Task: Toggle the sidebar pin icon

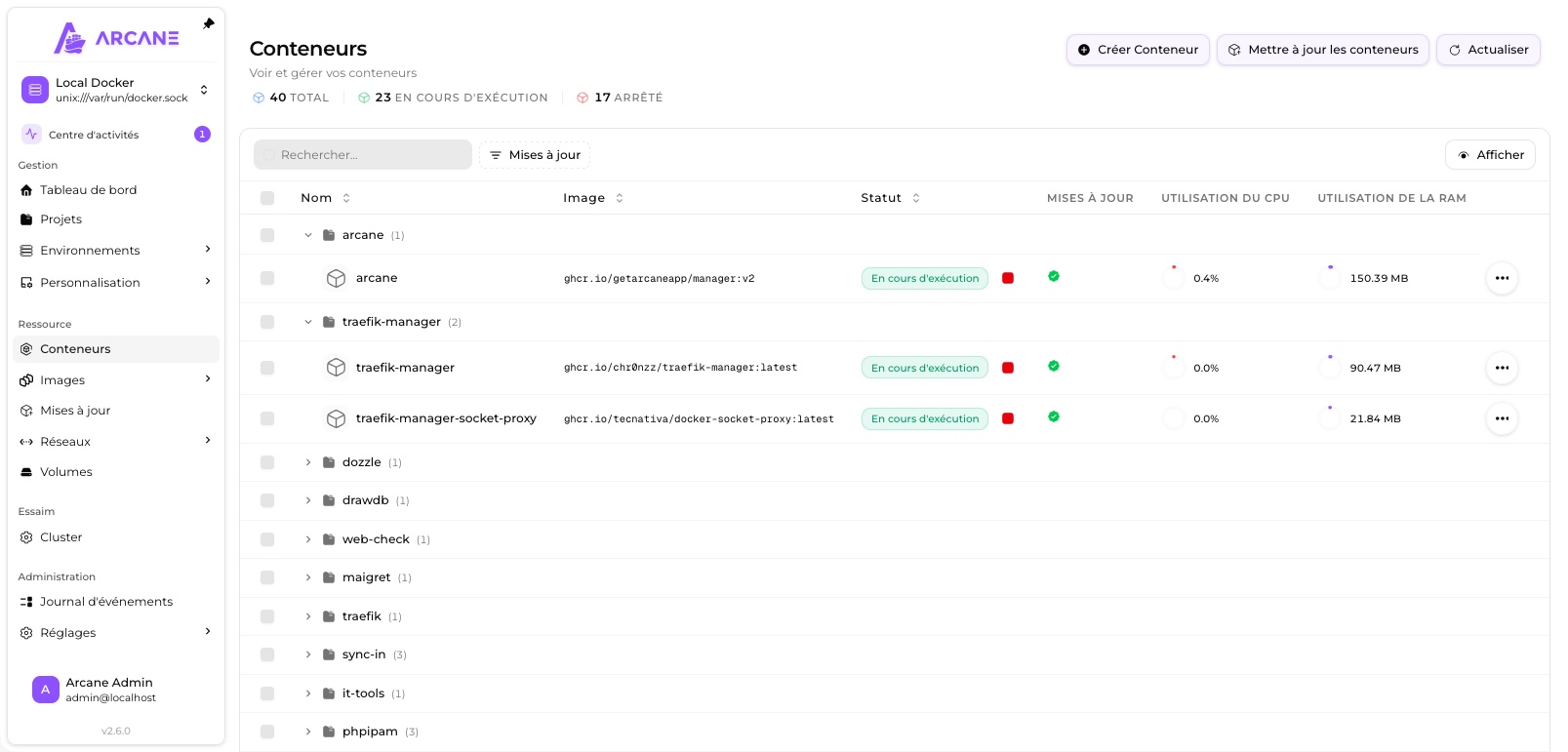Action: (x=208, y=23)
